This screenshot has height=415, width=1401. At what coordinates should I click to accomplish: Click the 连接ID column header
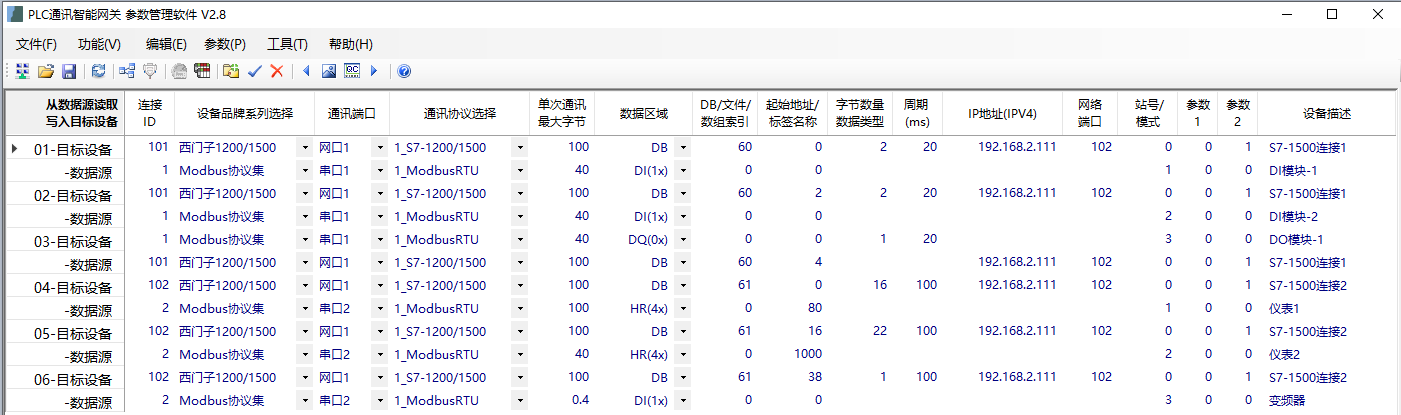pyautogui.click(x=150, y=113)
